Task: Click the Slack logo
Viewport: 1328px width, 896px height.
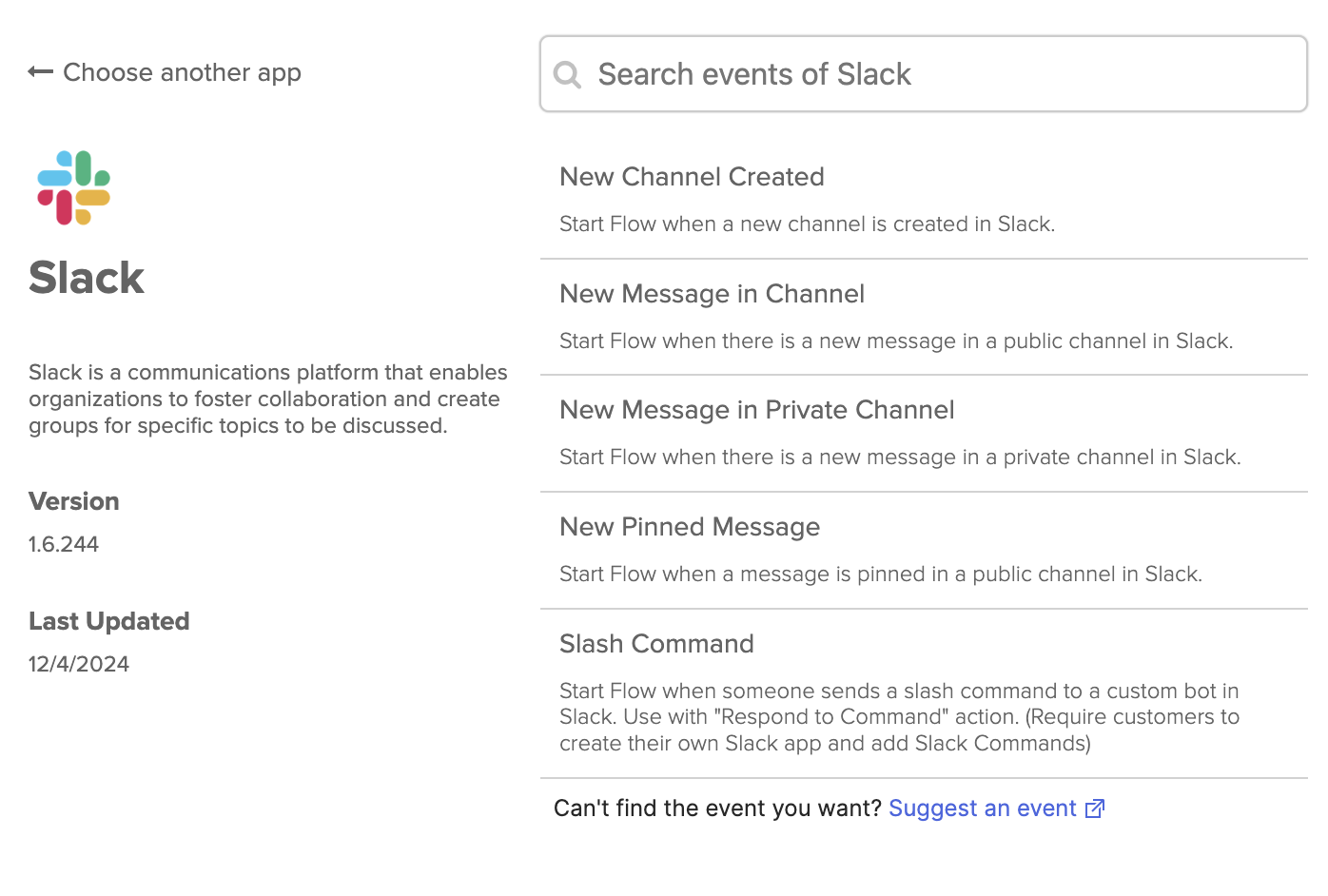Action: point(73,187)
